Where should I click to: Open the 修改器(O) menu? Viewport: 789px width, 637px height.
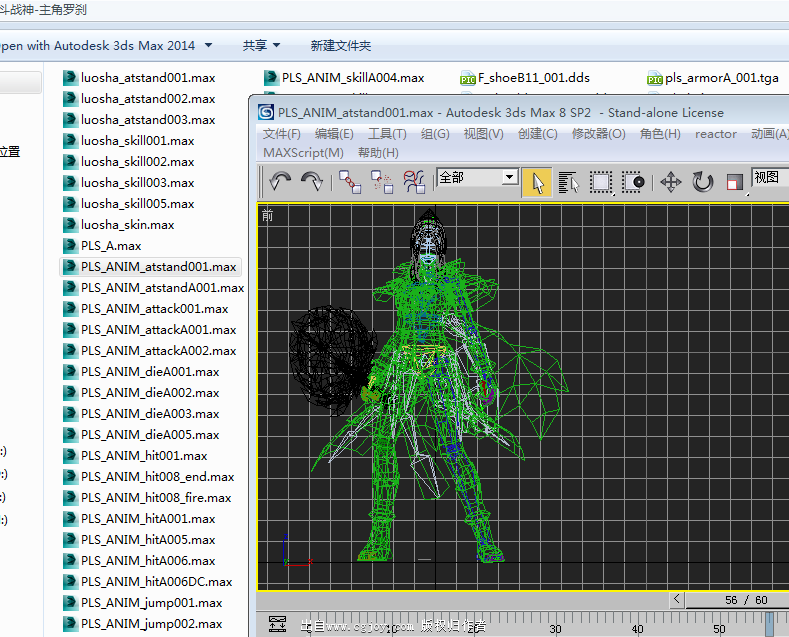[x=598, y=133]
